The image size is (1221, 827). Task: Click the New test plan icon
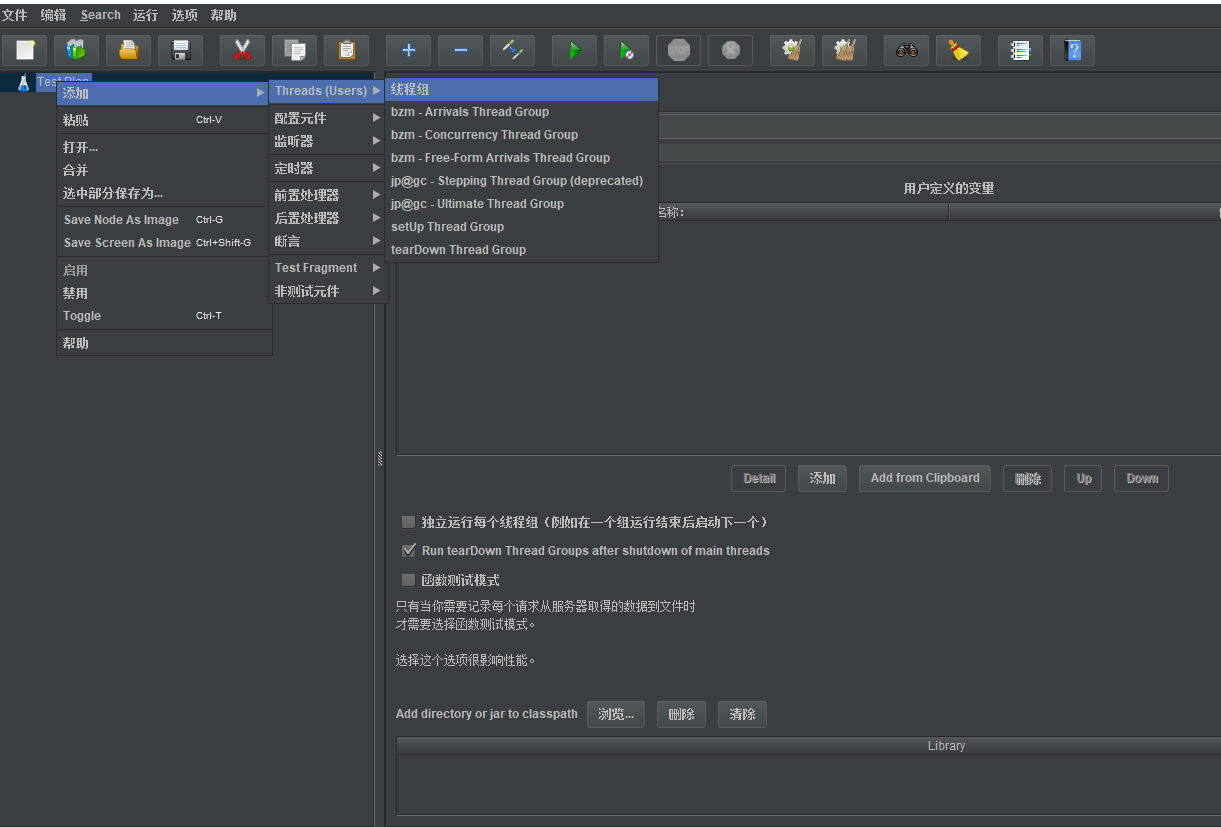[25, 50]
